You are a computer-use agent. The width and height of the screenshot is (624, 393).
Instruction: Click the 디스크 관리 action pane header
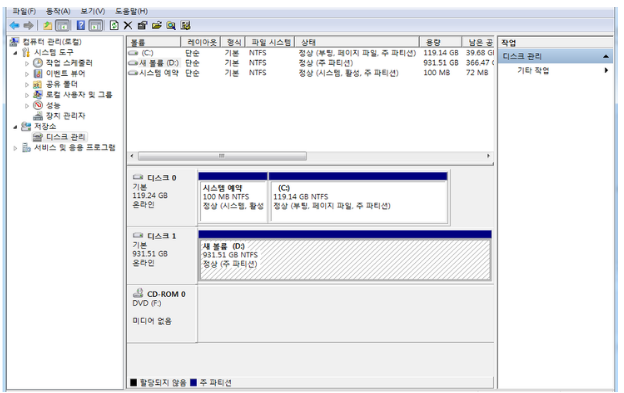(556, 56)
